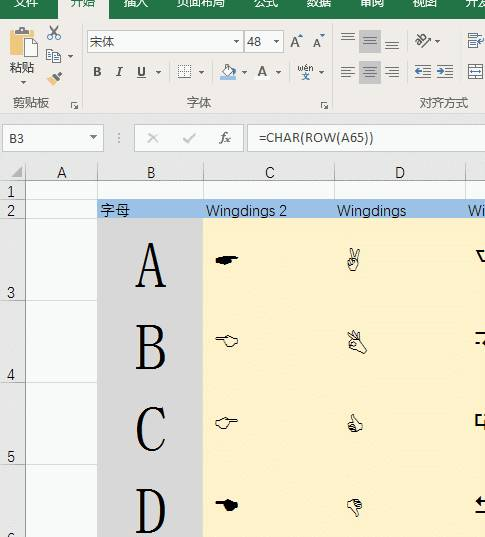Open the fill color paint bucket
485x537 pixels.
point(228,72)
